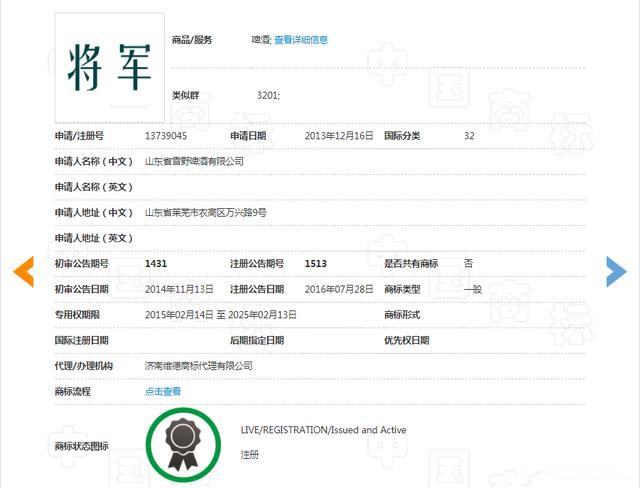The image size is (640, 488).
Task: Open the 将军 trademark image
Action: [x=109, y=66]
